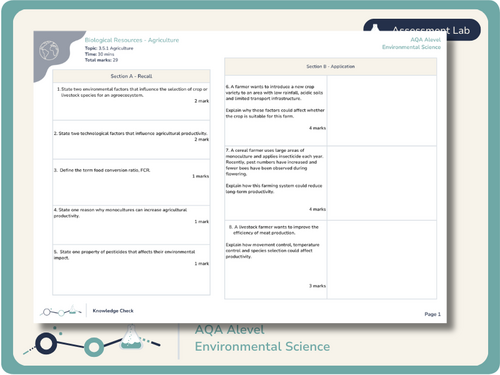Click the answer box beside question 8
Image resolution: width=500 pixels, height=375 pixels.
coord(382,259)
